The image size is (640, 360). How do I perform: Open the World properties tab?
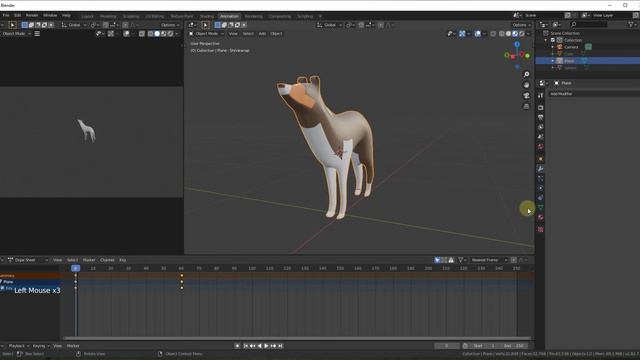point(540,147)
